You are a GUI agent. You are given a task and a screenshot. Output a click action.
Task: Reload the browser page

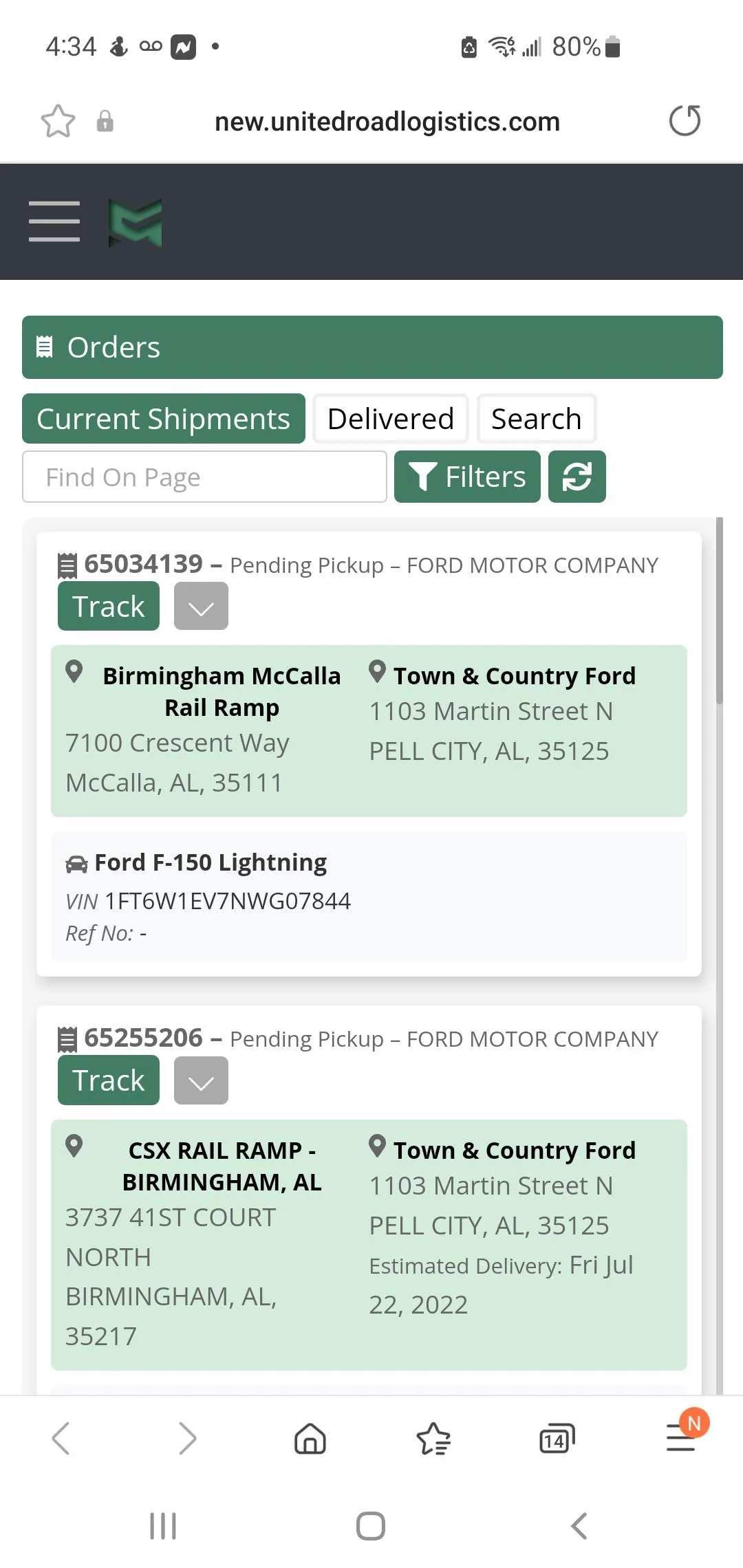pos(685,121)
